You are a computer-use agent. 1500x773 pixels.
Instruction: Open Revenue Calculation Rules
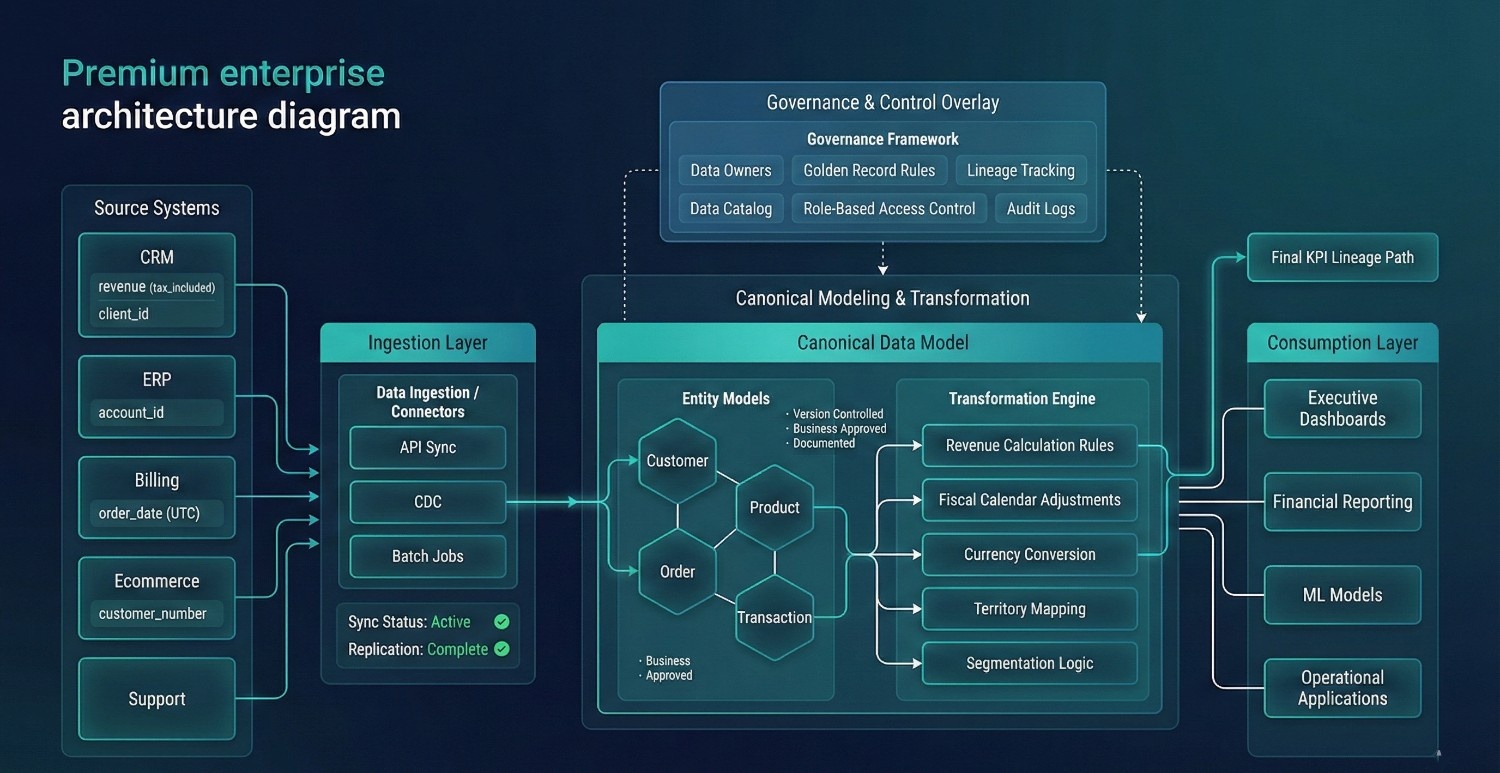[x=1029, y=446]
